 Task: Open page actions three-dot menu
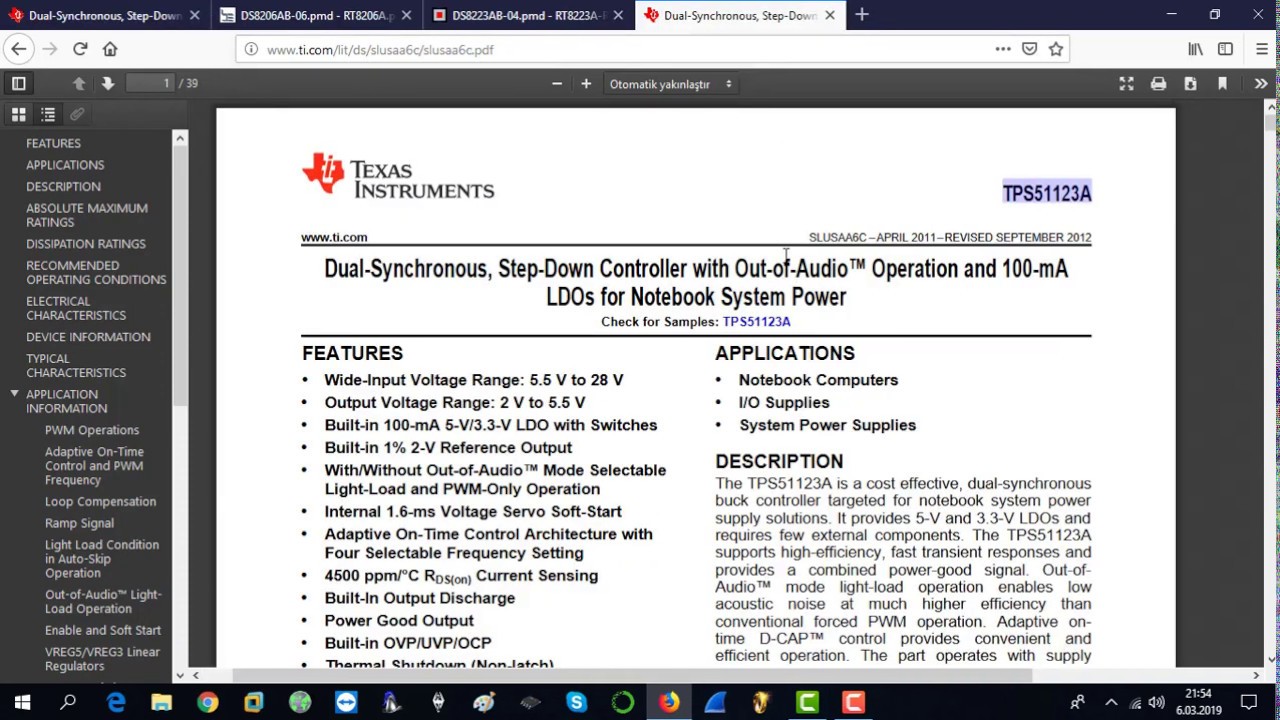point(1003,49)
